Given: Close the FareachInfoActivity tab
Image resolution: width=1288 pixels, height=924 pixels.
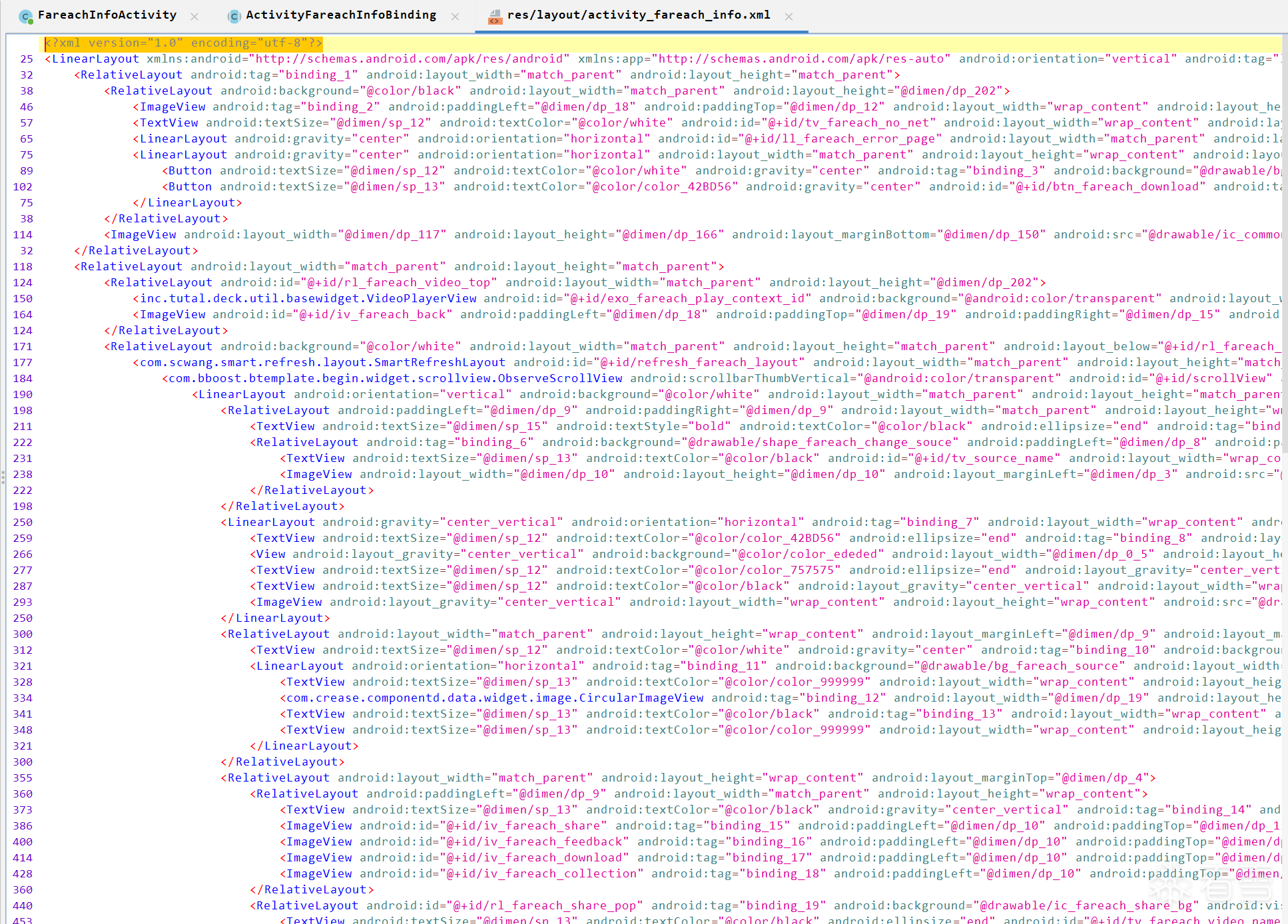Looking at the screenshot, I should coord(194,17).
